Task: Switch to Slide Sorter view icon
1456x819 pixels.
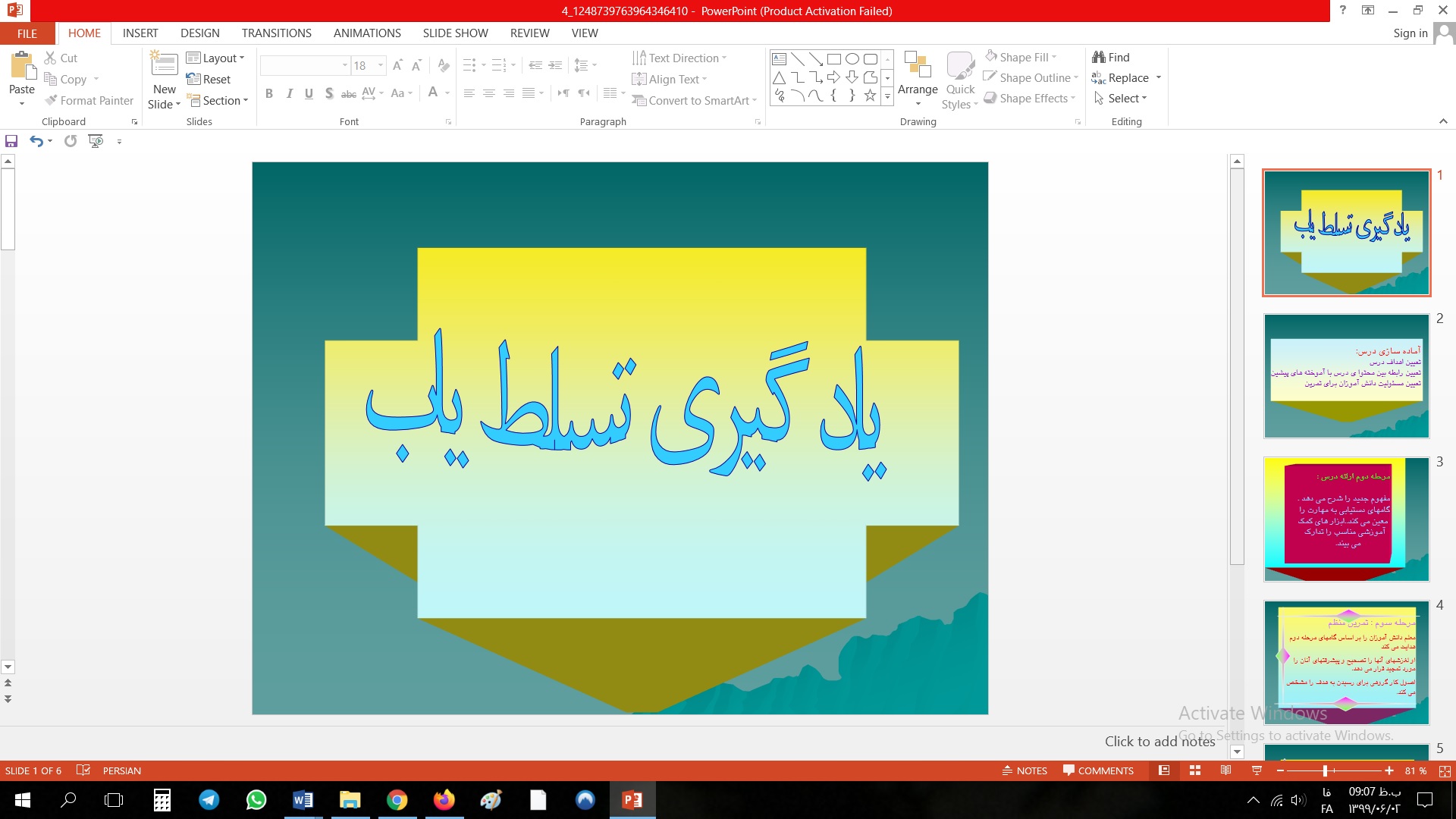Action: pos(1195,770)
